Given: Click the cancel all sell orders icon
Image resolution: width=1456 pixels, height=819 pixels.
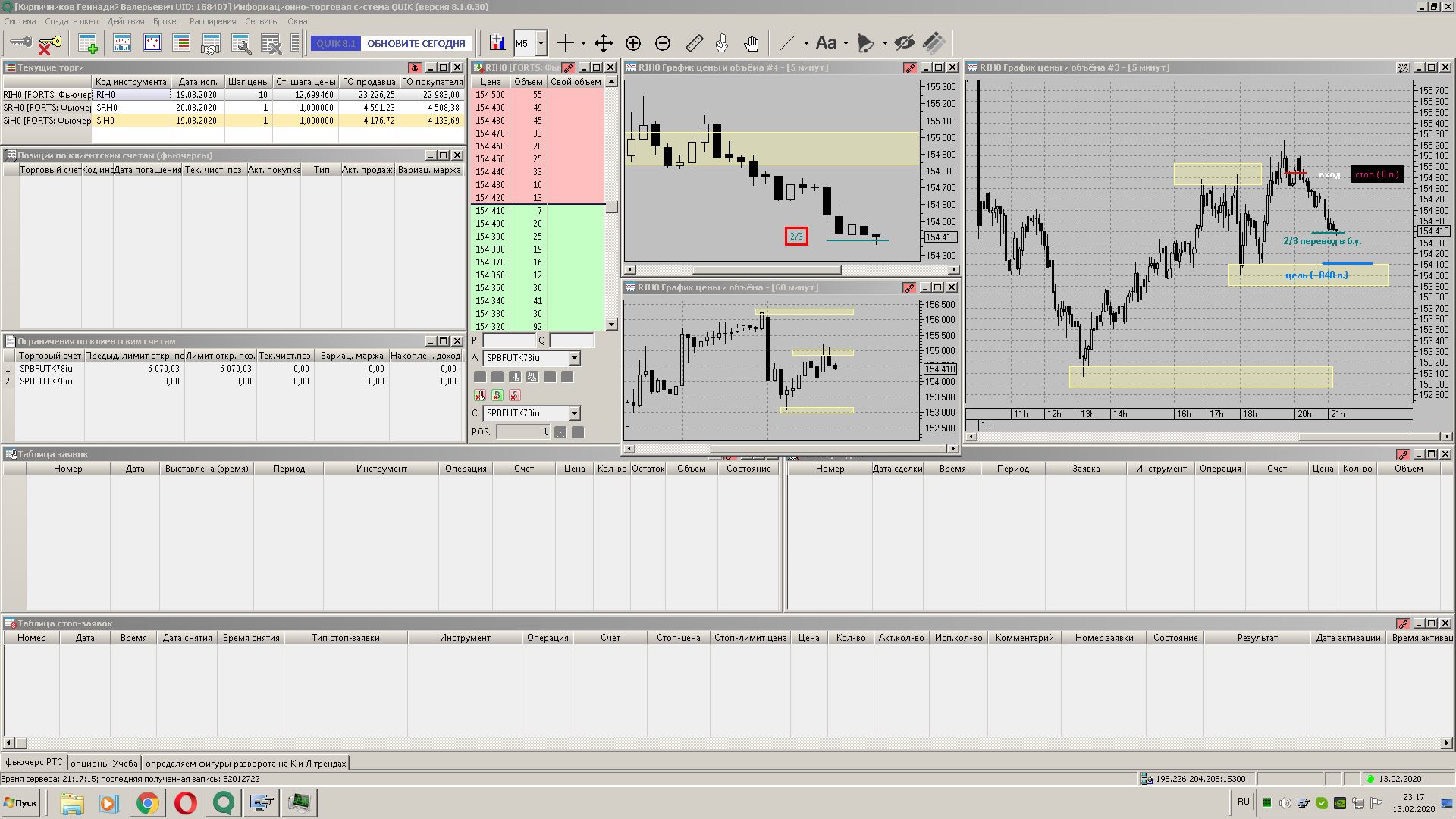Looking at the screenshot, I should (x=515, y=395).
